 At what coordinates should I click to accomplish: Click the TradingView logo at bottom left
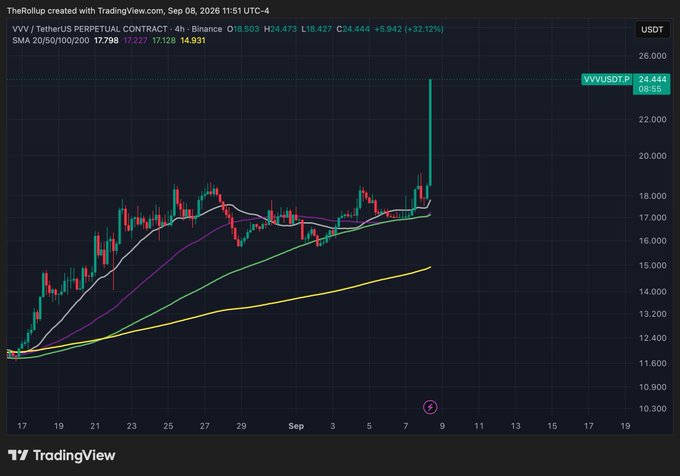click(62, 455)
